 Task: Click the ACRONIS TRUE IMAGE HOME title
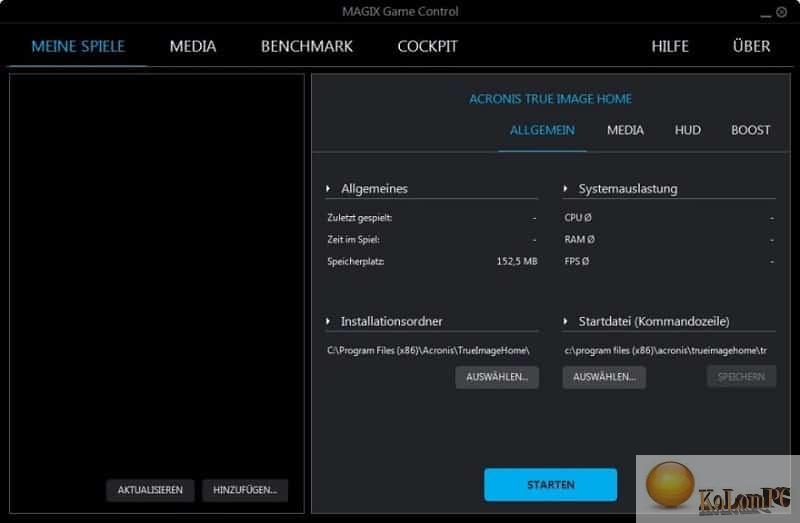tap(551, 99)
